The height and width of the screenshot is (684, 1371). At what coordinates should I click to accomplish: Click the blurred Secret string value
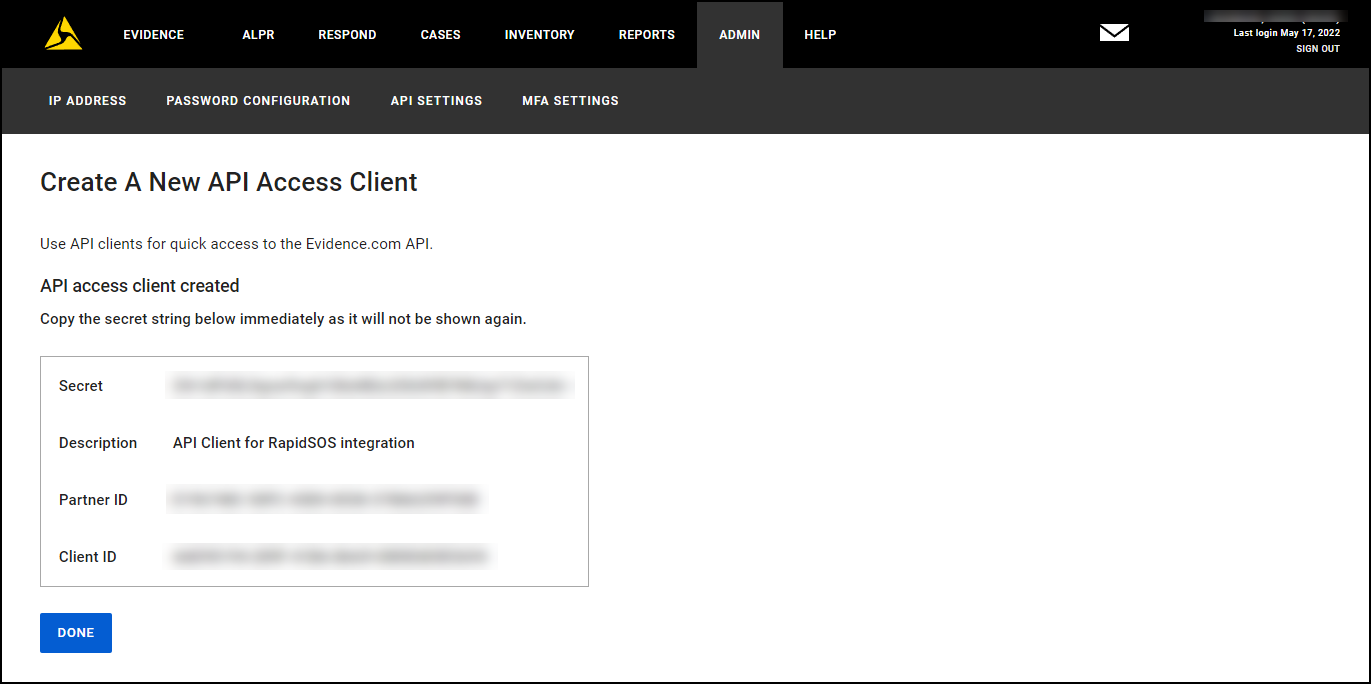click(x=370, y=386)
